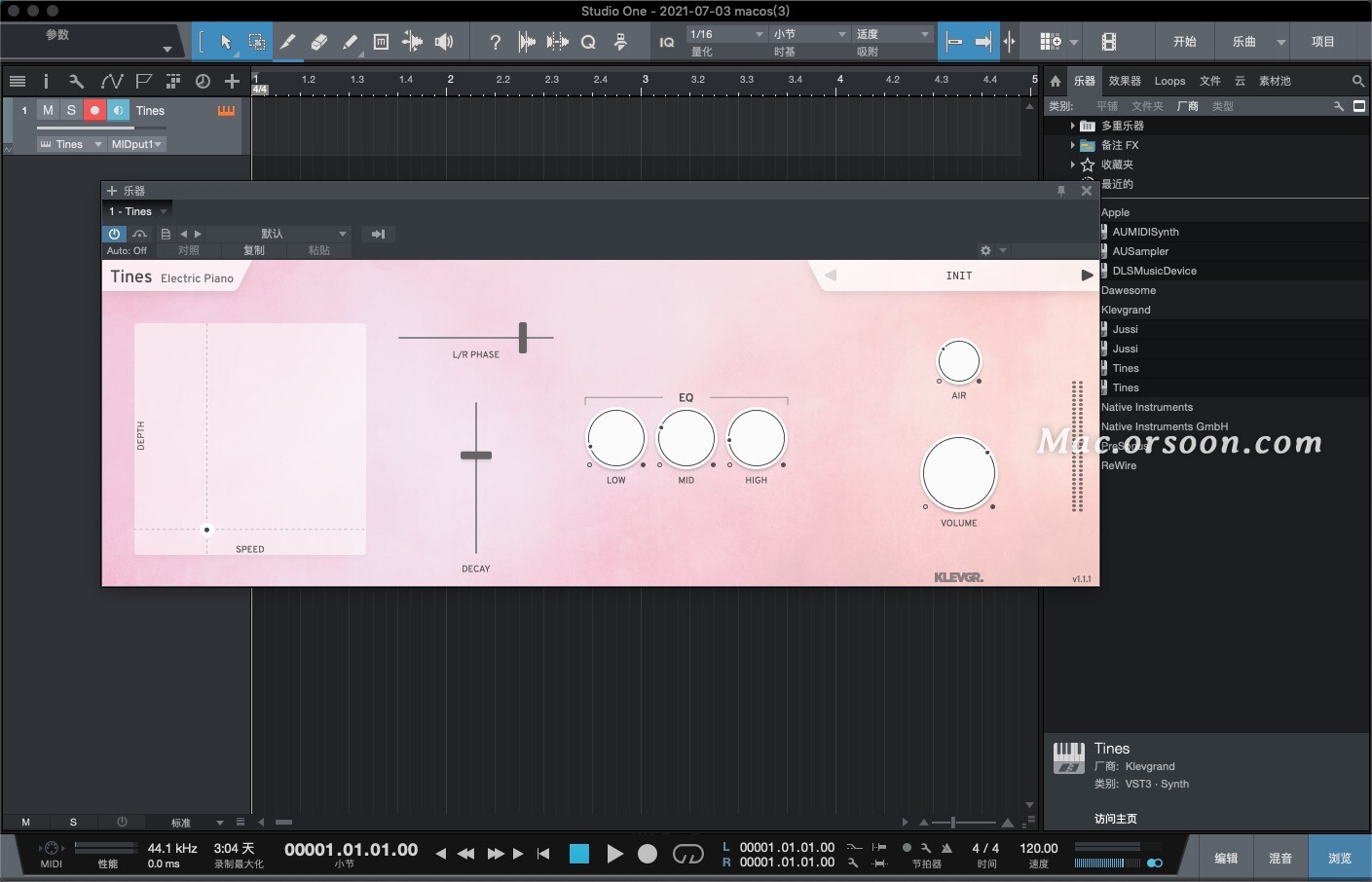Select the Listen speaker tool
This screenshot has width=1372, height=882.
pyautogui.click(x=444, y=42)
